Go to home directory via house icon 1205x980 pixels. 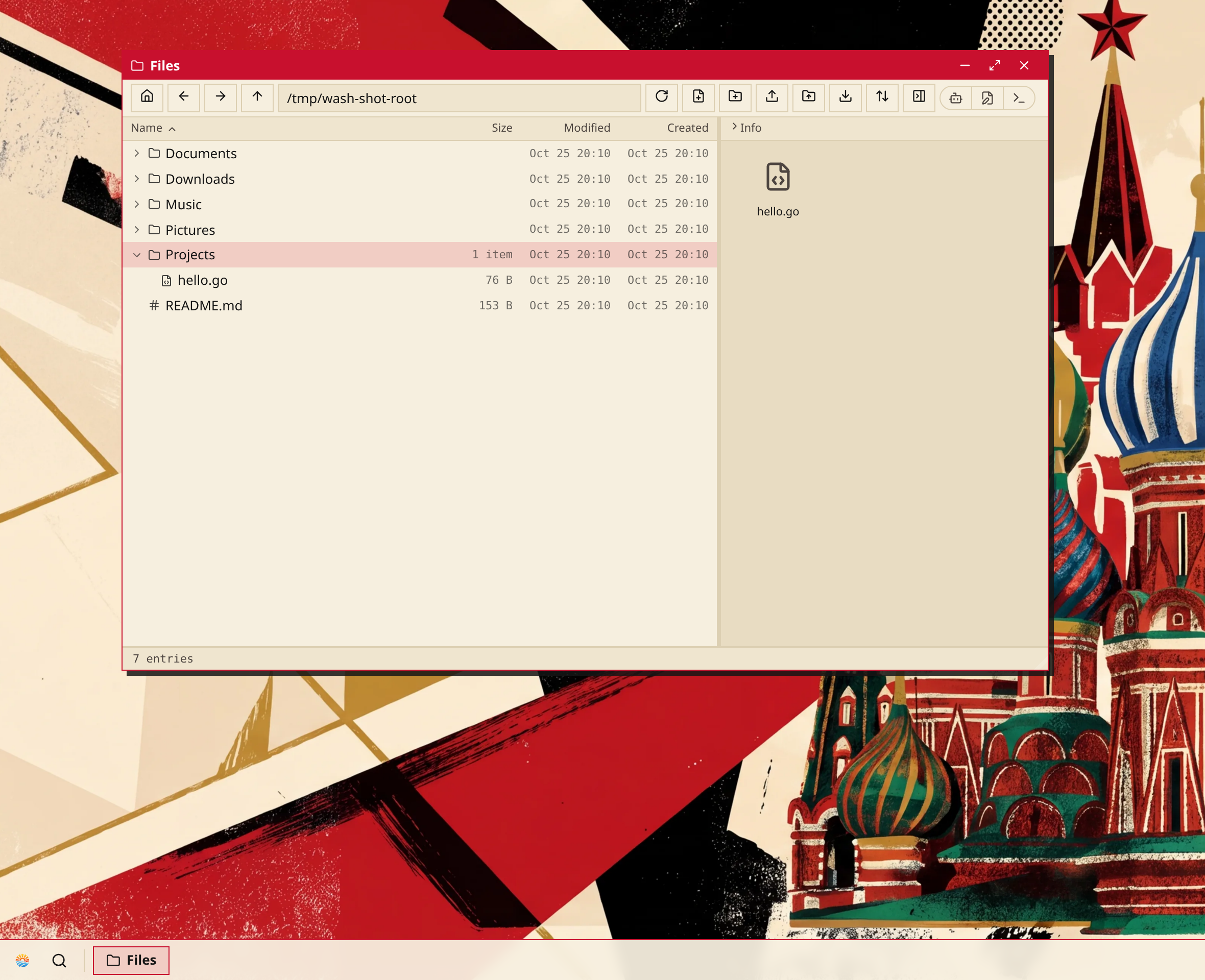click(147, 97)
